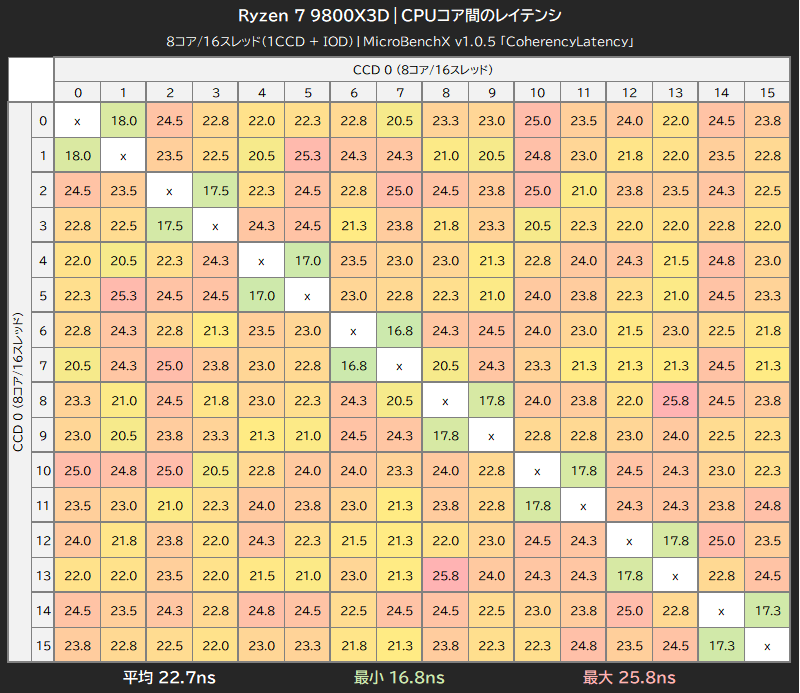
Task: Click 21.8 in row 6, column 15
Action: 767,331
